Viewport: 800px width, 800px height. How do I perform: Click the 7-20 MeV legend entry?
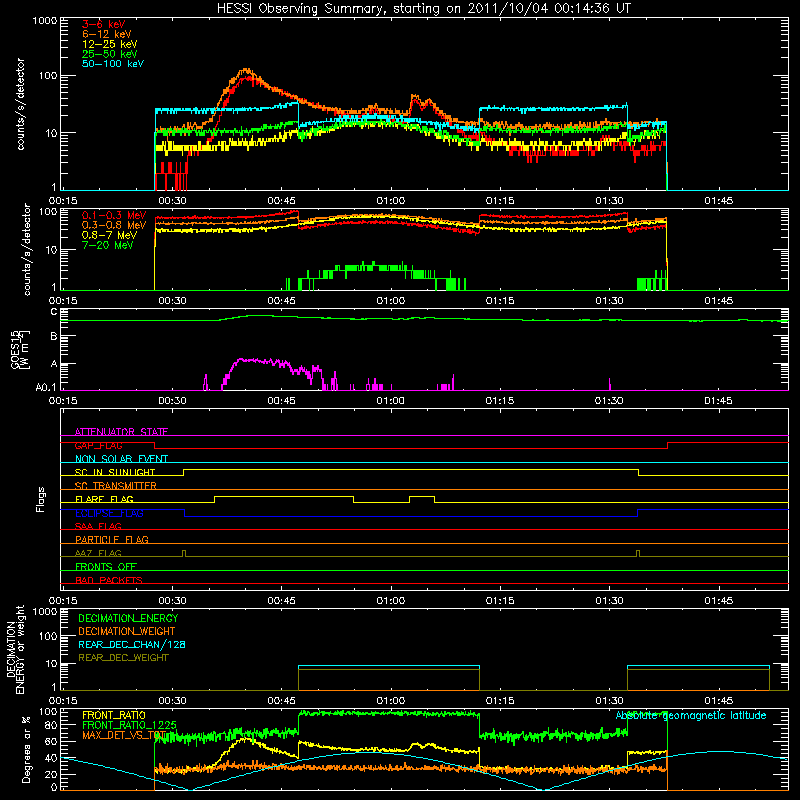(108, 245)
